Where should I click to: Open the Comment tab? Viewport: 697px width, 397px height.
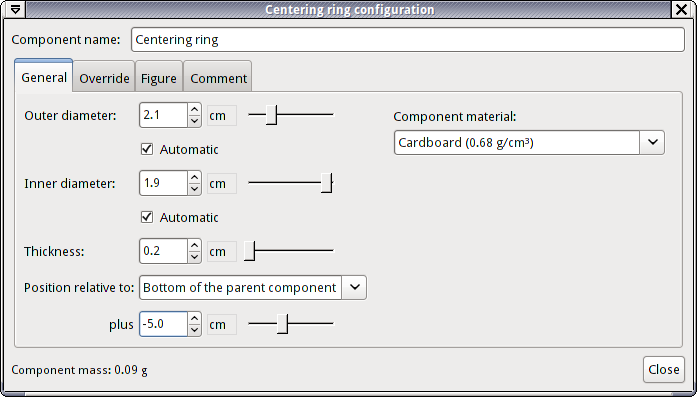(218, 78)
